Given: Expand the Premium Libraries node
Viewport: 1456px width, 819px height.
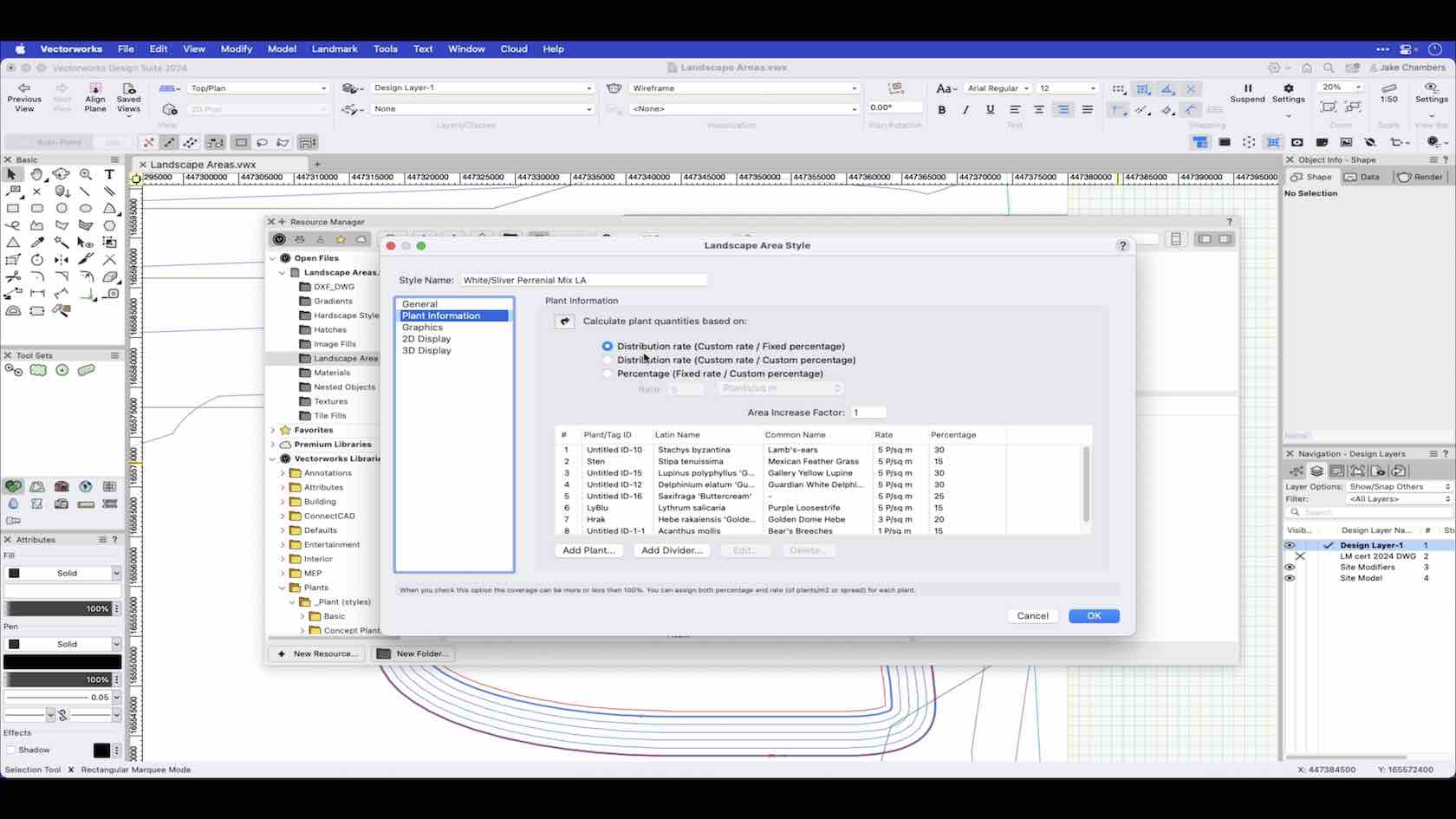Looking at the screenshot, I should (273, 445).
